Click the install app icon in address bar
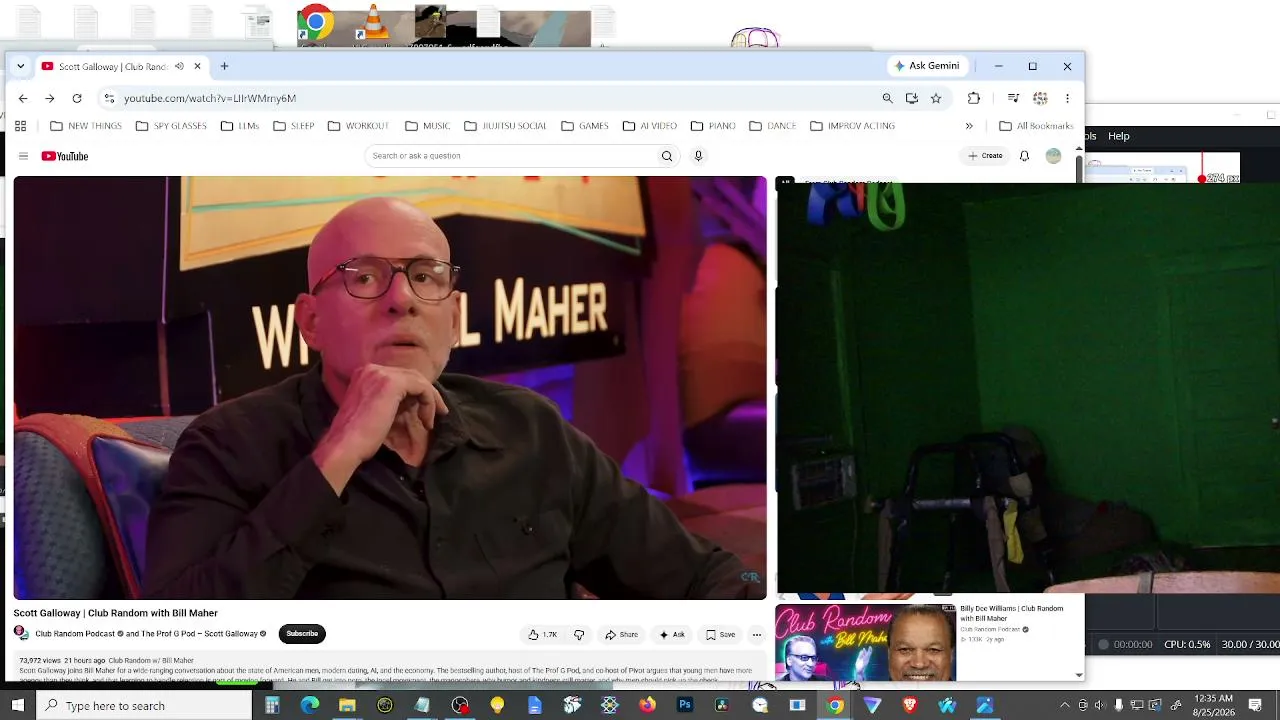 tap(912, 98)
